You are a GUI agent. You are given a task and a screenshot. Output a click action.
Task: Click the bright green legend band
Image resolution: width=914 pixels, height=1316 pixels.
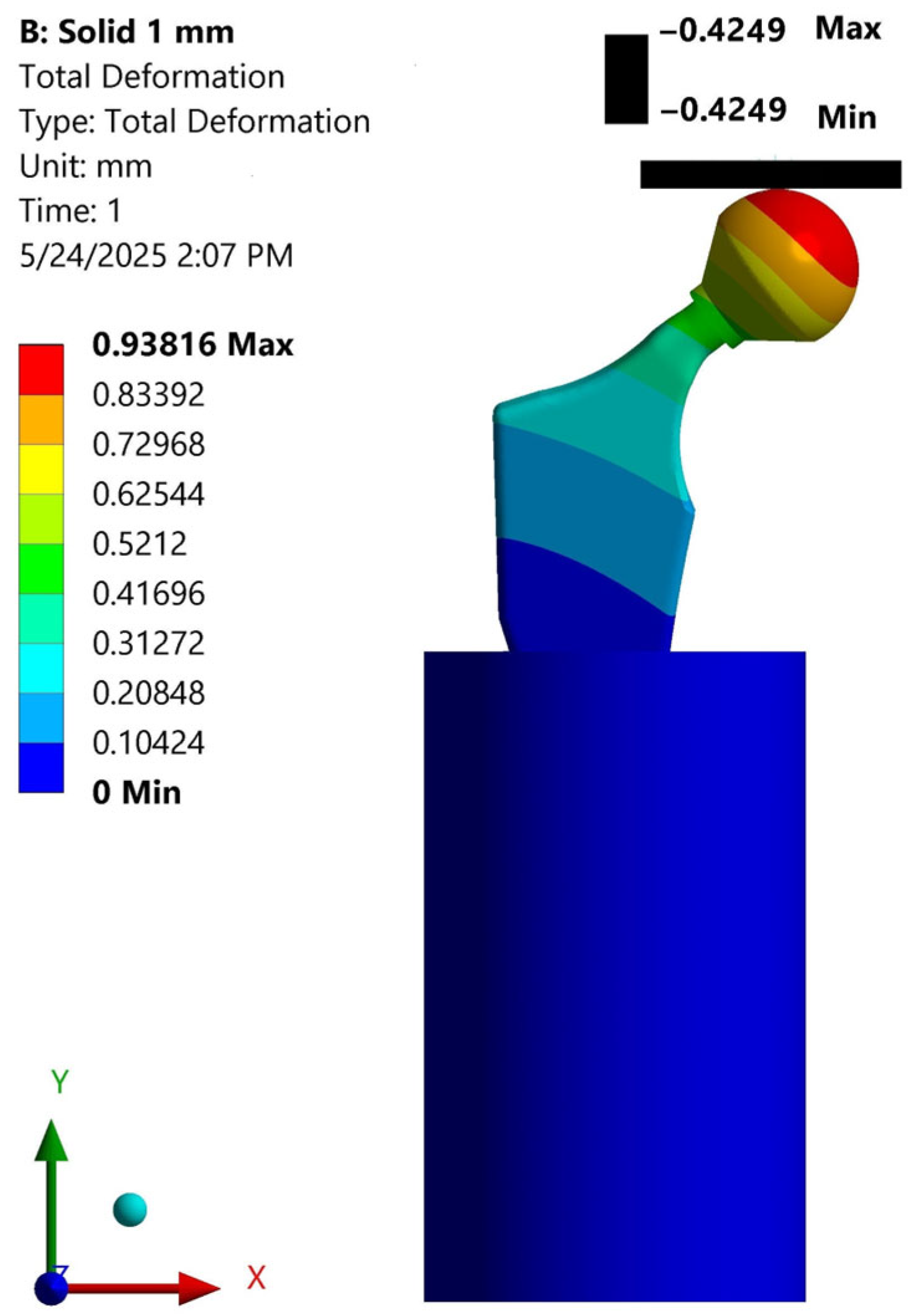41,569
